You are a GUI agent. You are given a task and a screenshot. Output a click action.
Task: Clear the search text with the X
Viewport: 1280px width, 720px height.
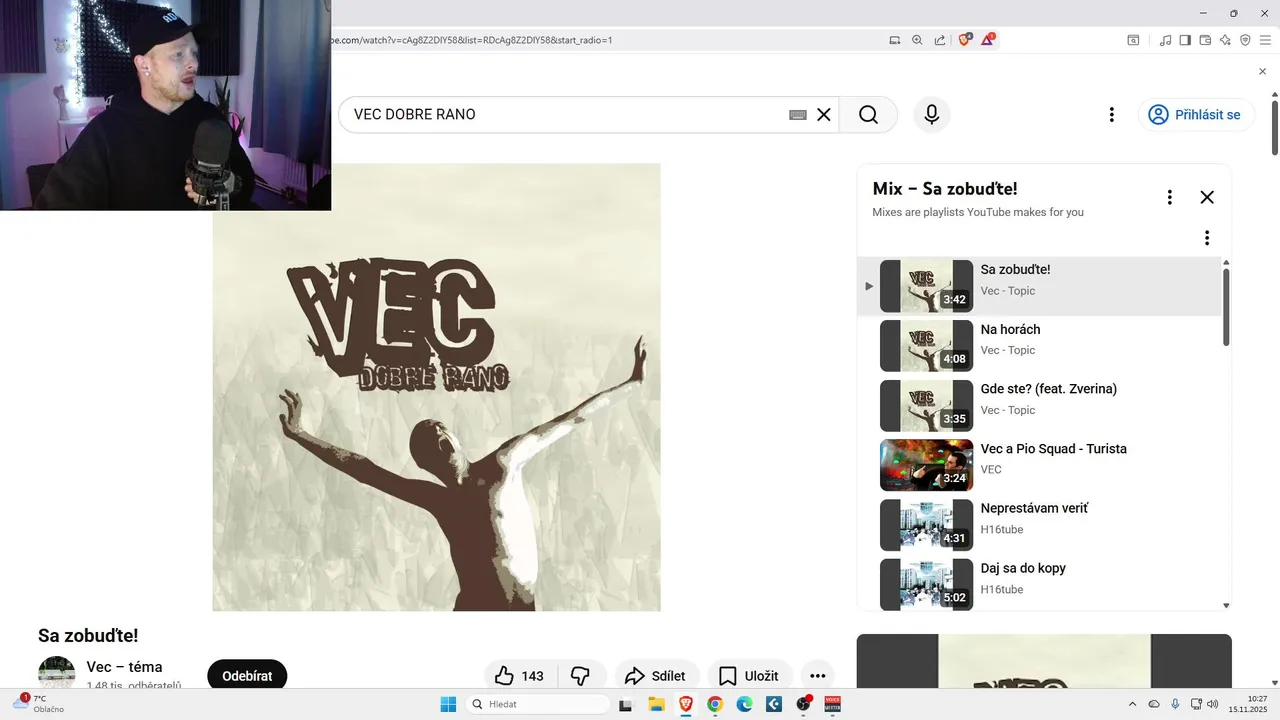(x=824, y=115)
